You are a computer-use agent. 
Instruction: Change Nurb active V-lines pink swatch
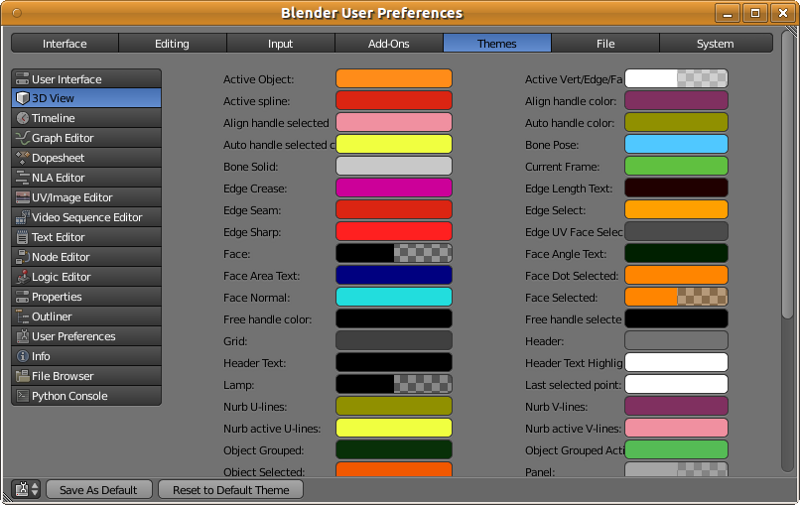click(x=676, y=428)
